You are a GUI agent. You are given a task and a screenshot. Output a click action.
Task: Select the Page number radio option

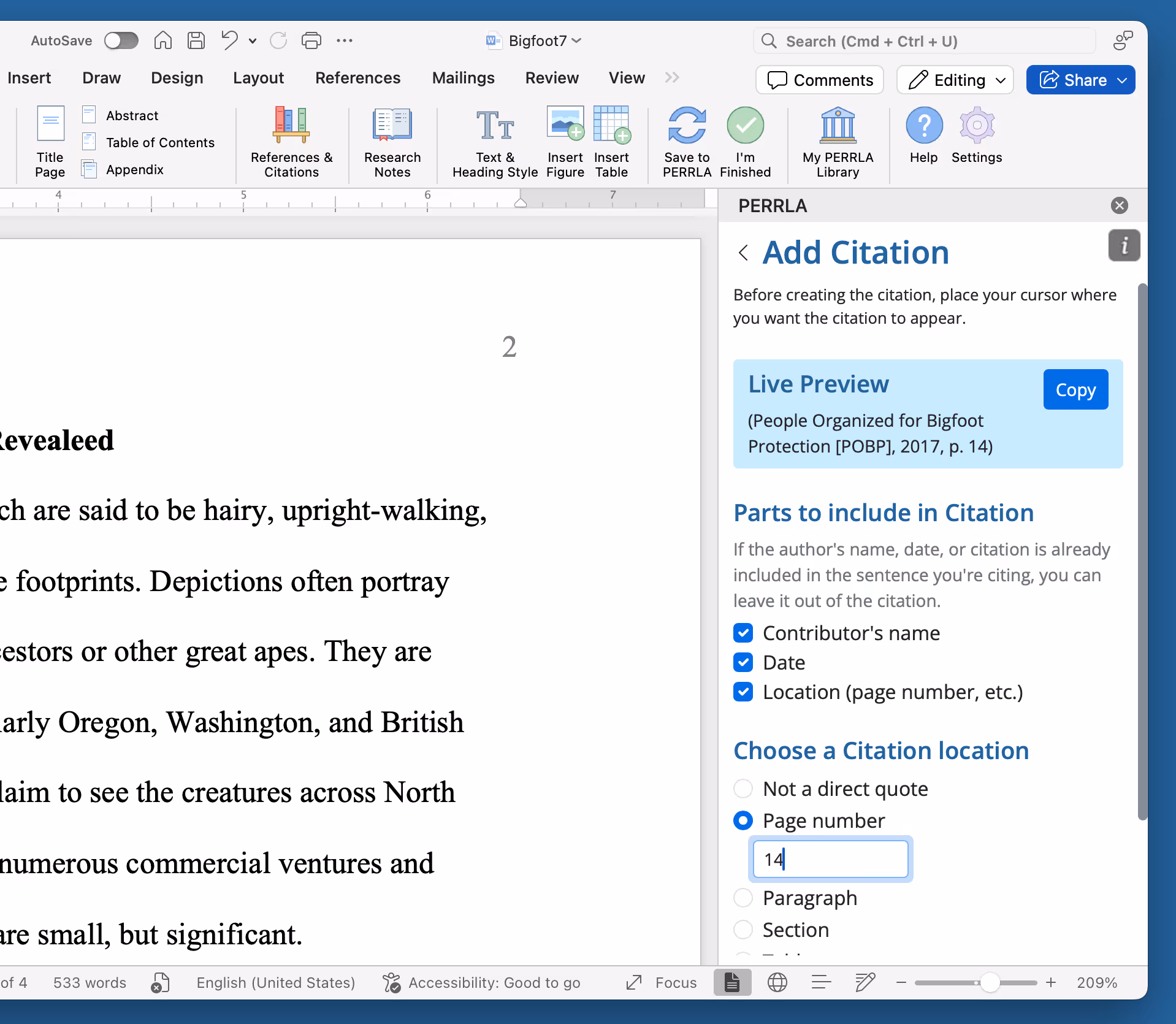pyautogui.click(x=743, y=820)
